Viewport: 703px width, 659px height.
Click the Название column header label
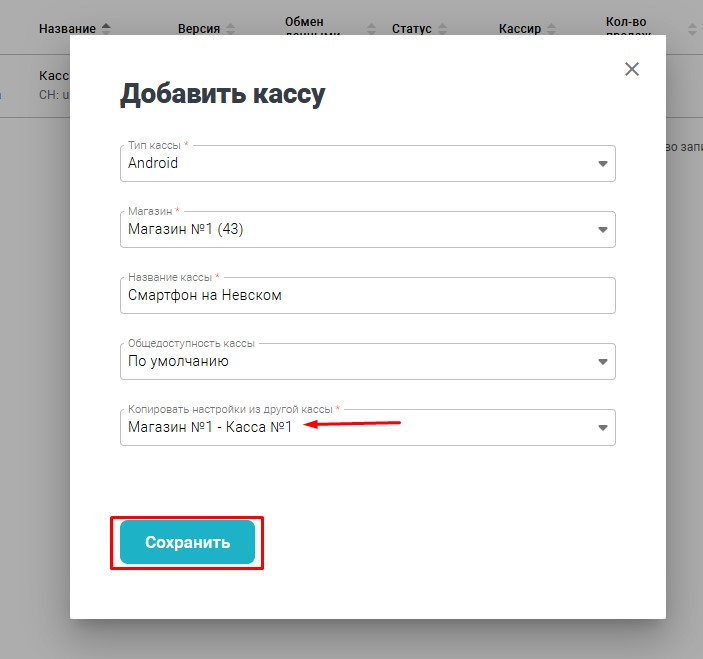coord(67,29)
